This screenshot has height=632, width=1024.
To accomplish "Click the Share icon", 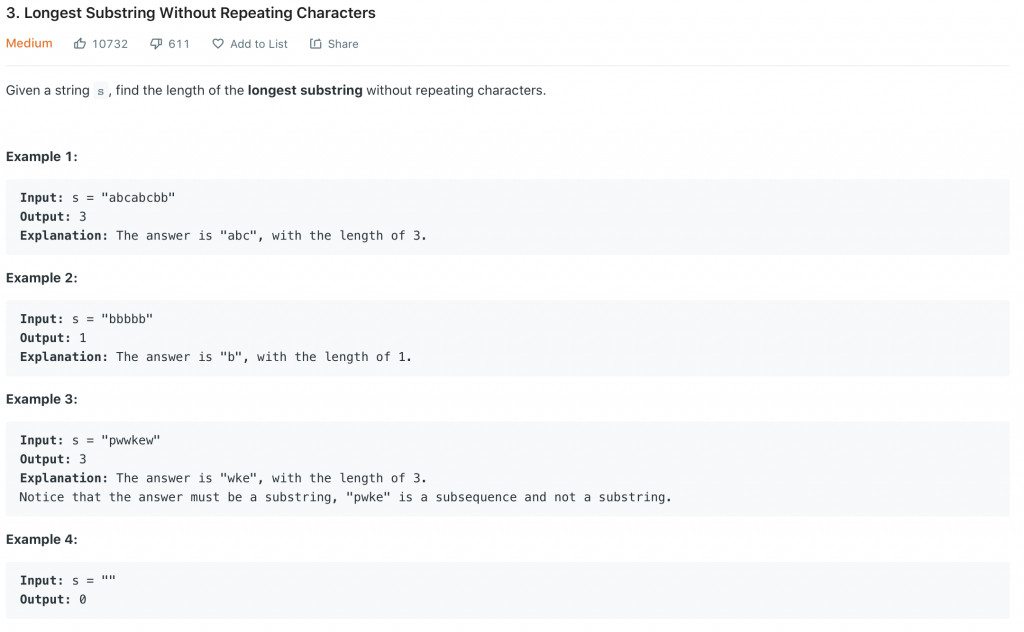I will point(316,44).
